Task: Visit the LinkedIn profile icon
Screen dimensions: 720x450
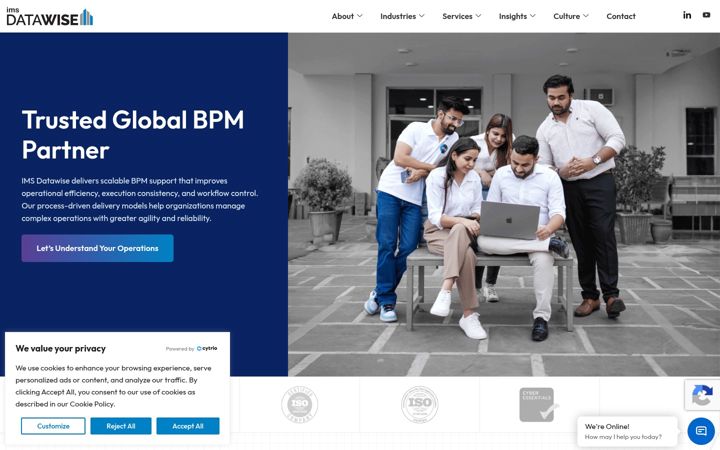Action: (687, 15)
